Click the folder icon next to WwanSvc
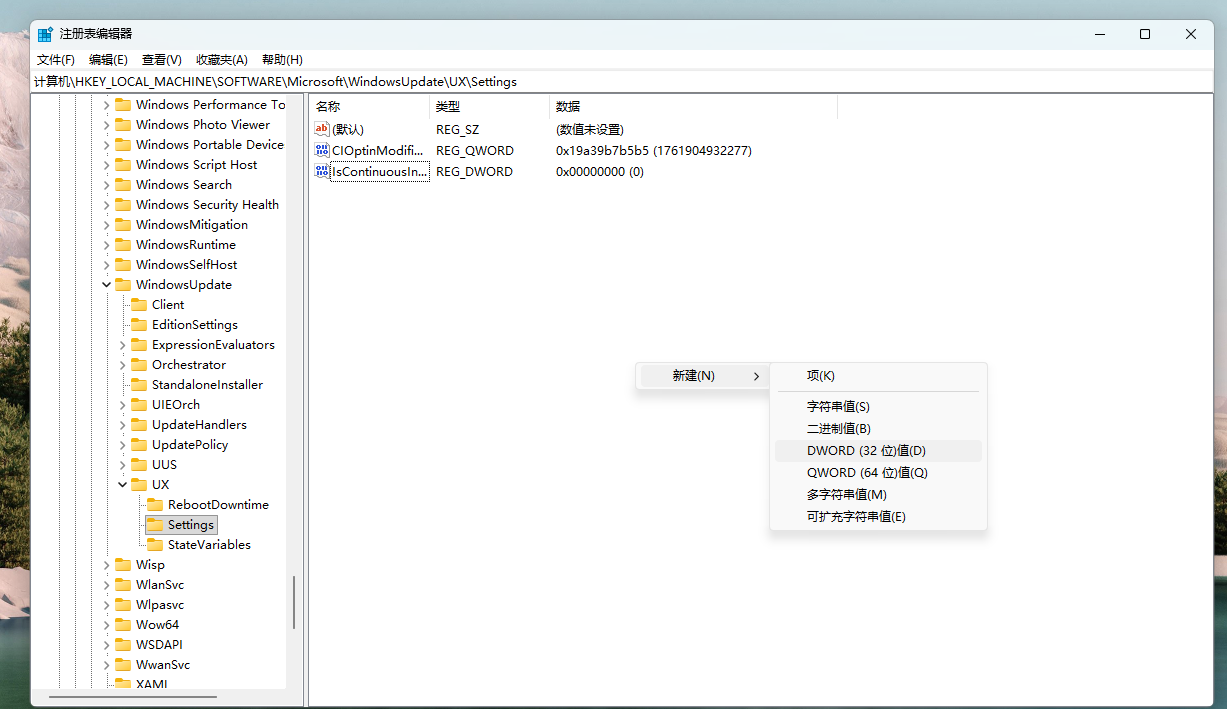Viewport: 1227px width, 709px height. pos(123,665)
